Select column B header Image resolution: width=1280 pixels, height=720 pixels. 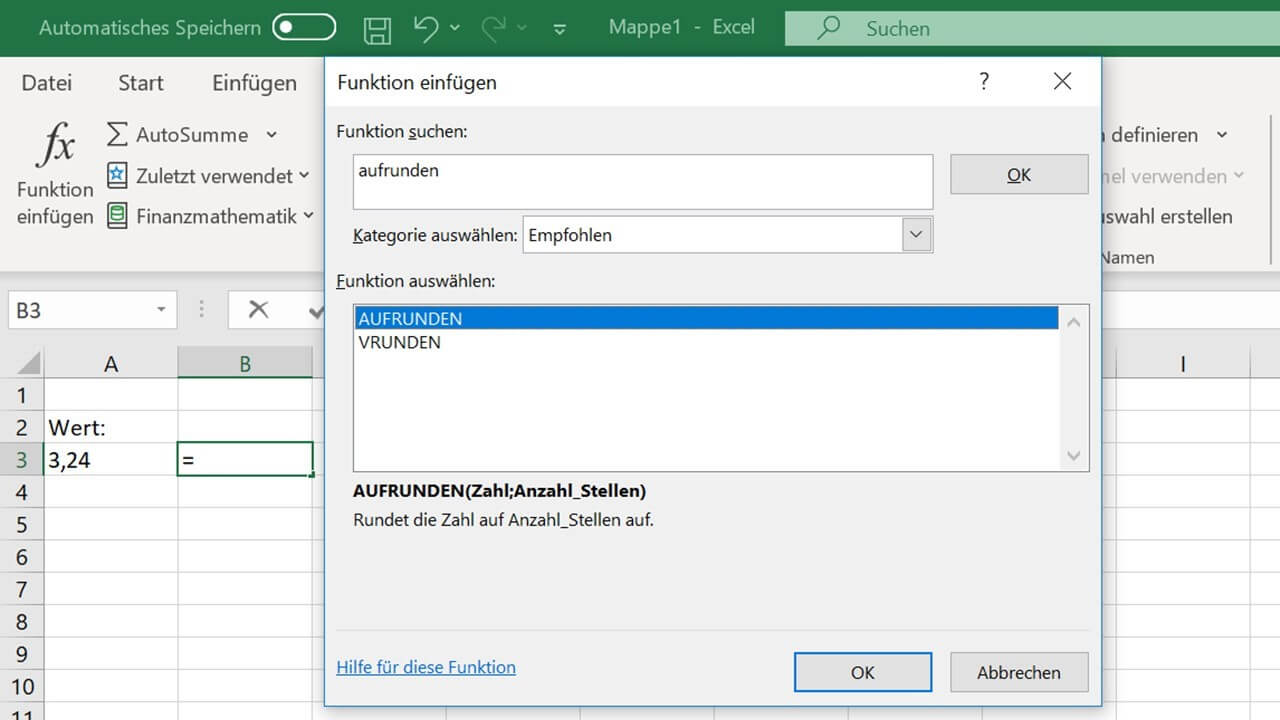pyautogui.click(x=245, y=364)
